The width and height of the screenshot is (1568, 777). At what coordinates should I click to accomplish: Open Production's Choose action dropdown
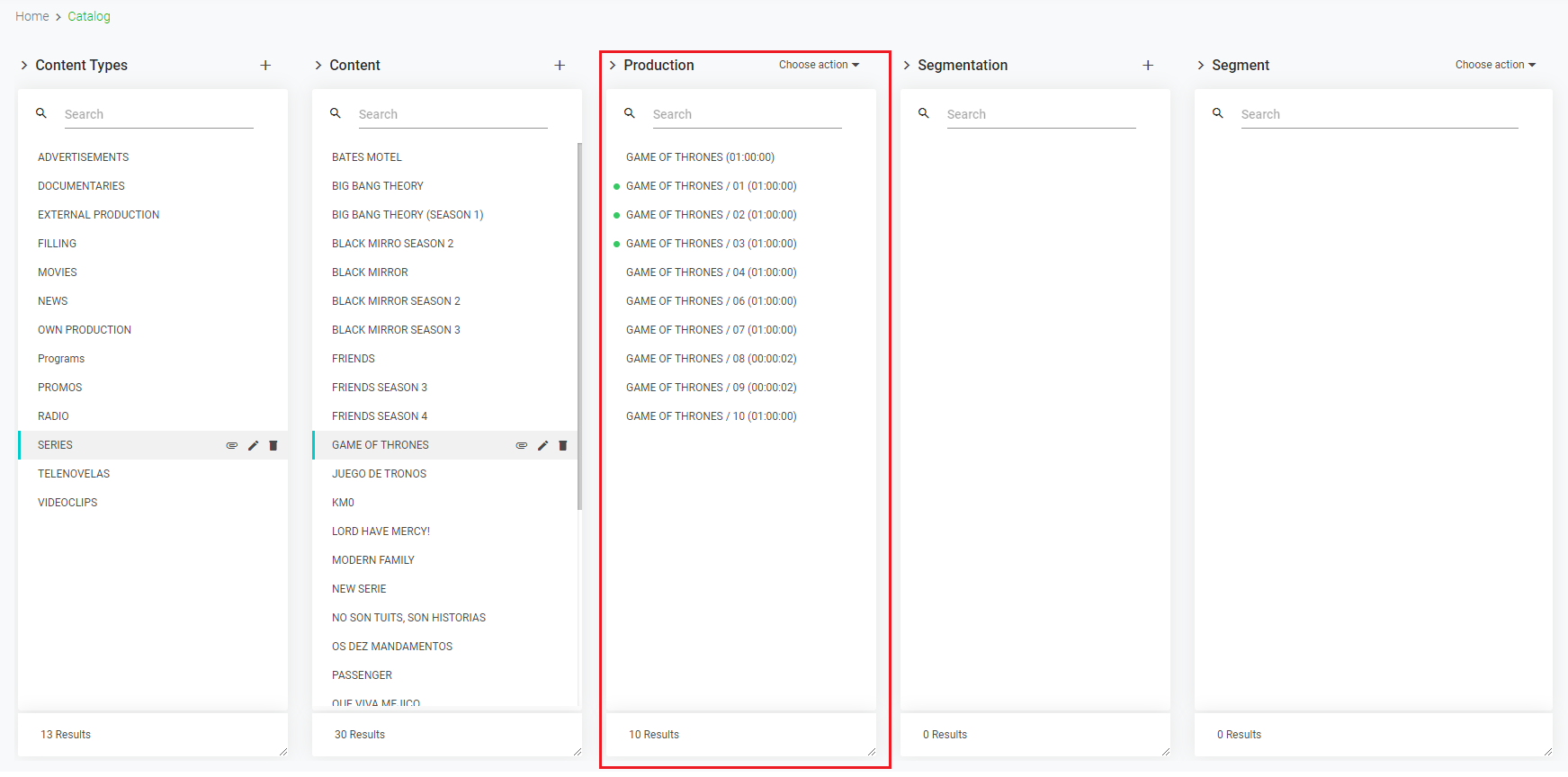(x=819, y=65)
